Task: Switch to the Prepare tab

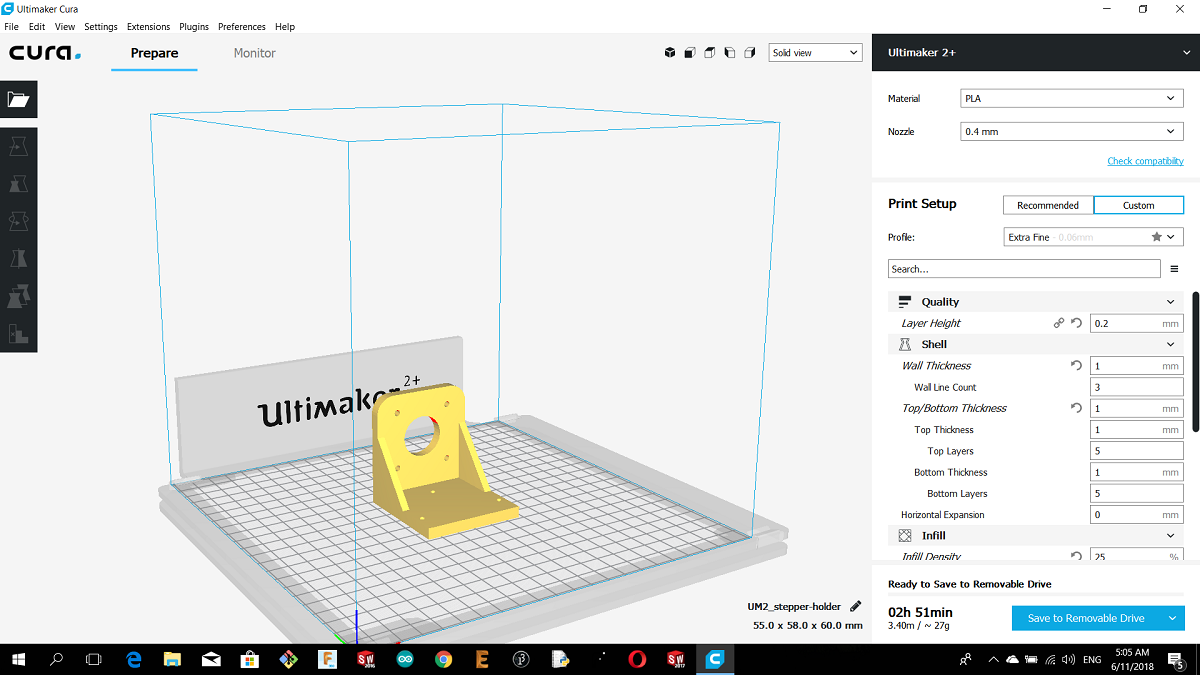Action: tap(154, 53)
